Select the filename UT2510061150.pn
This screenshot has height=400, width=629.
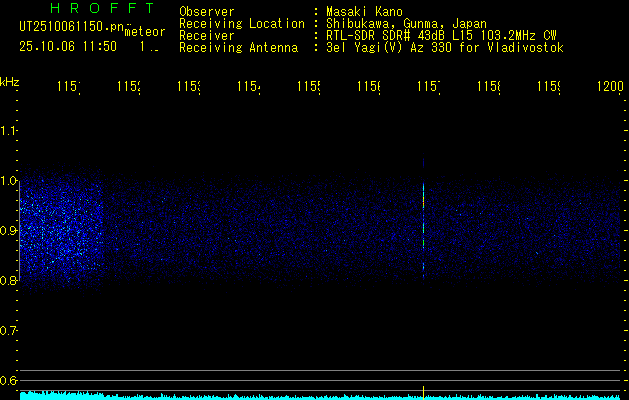coord(72,27)
